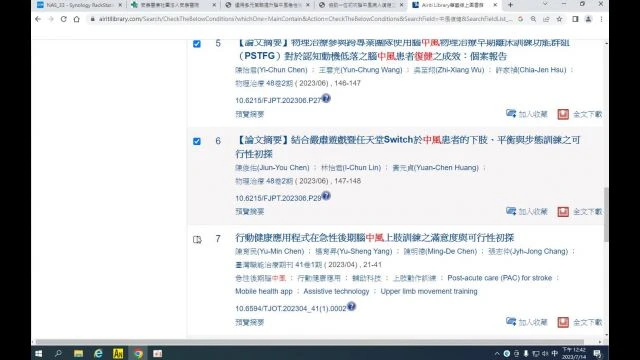Add result 5 to favorites

pos(527,114)
